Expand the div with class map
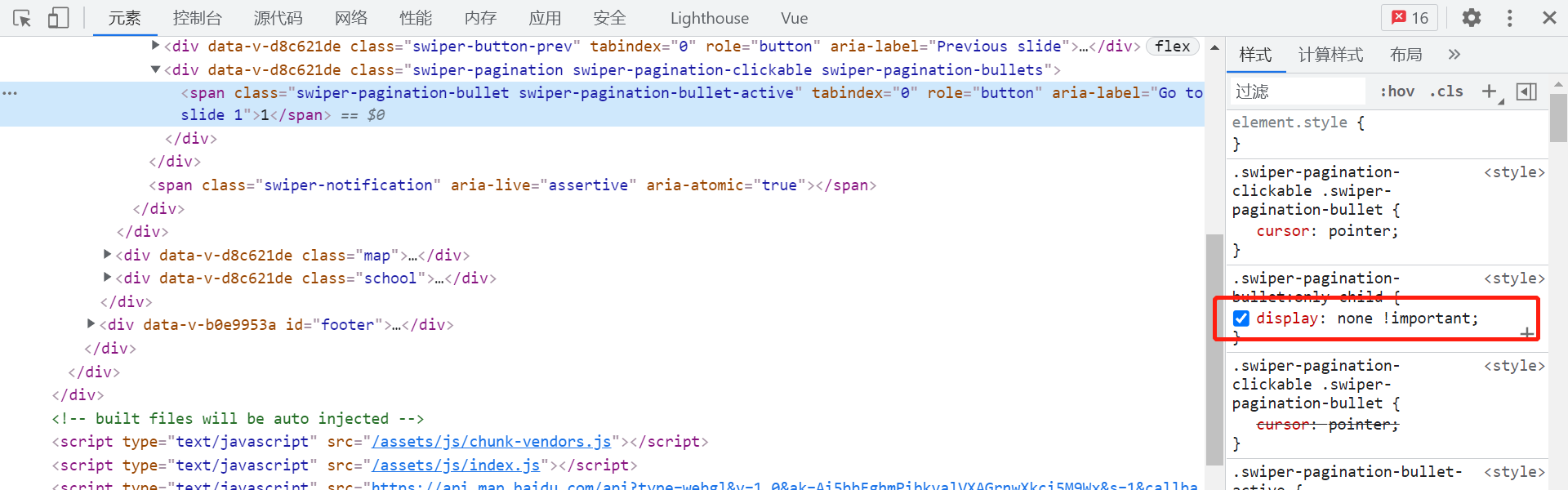 pos(107,255)
